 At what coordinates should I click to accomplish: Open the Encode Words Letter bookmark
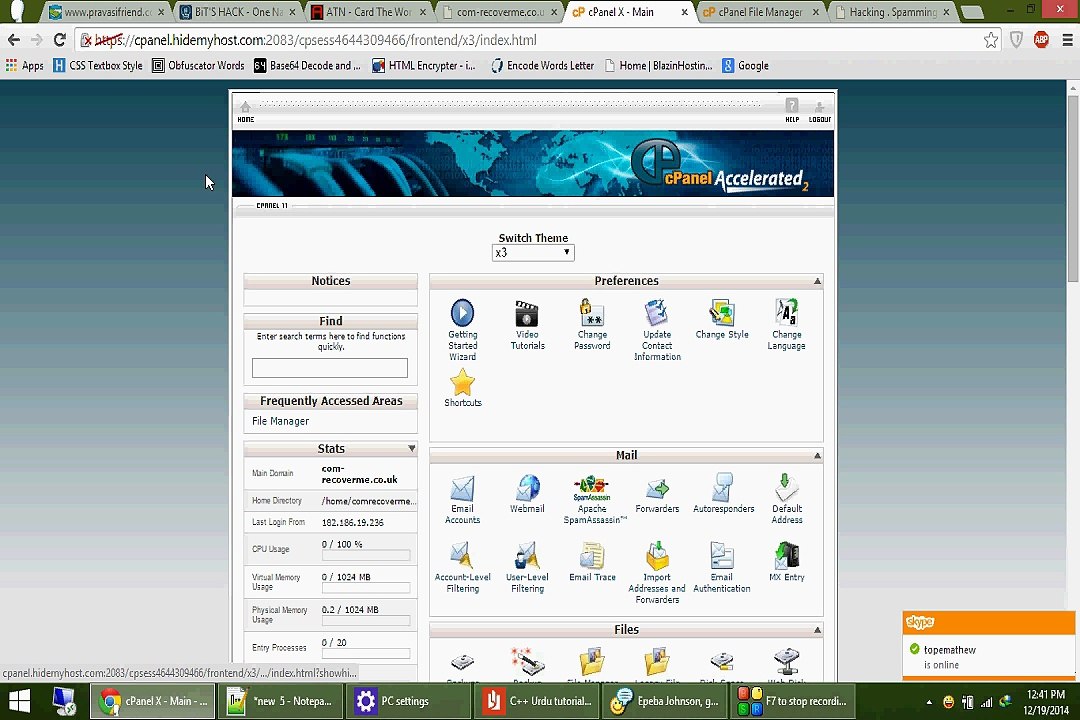pos(542,65)
